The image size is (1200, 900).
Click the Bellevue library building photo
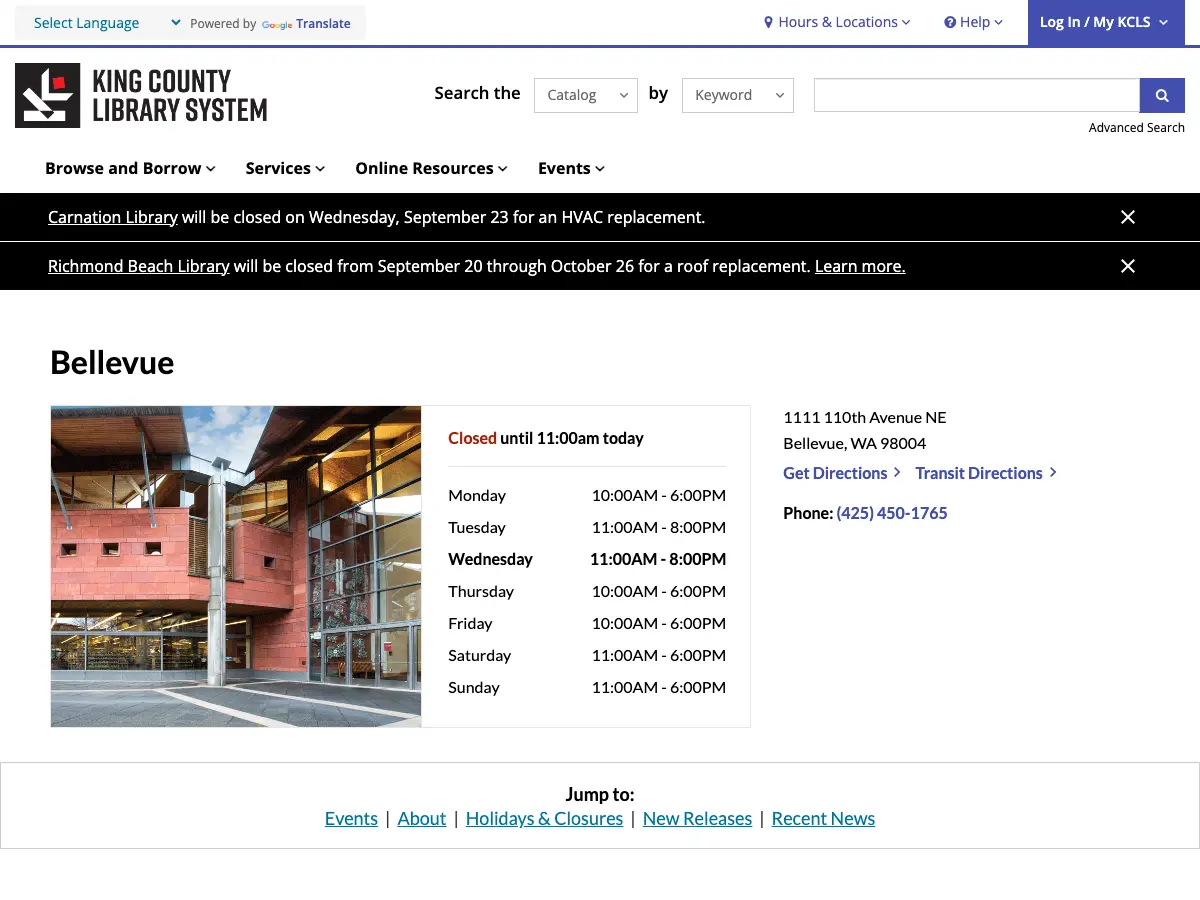(236, 566)
